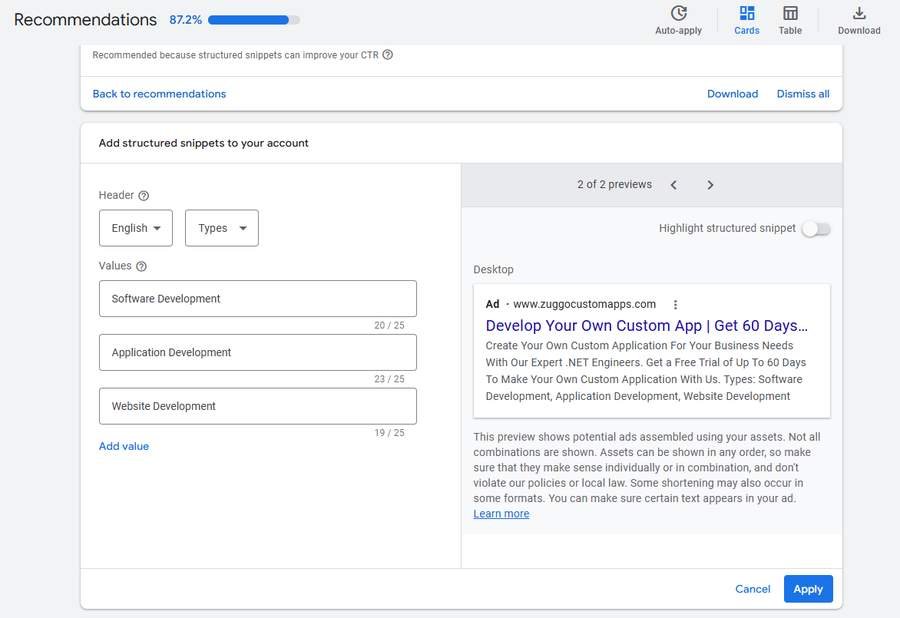The height and width of the screenshot is (618, 900).
Task: Click the Desktop preview label
Action: [493, 270]
